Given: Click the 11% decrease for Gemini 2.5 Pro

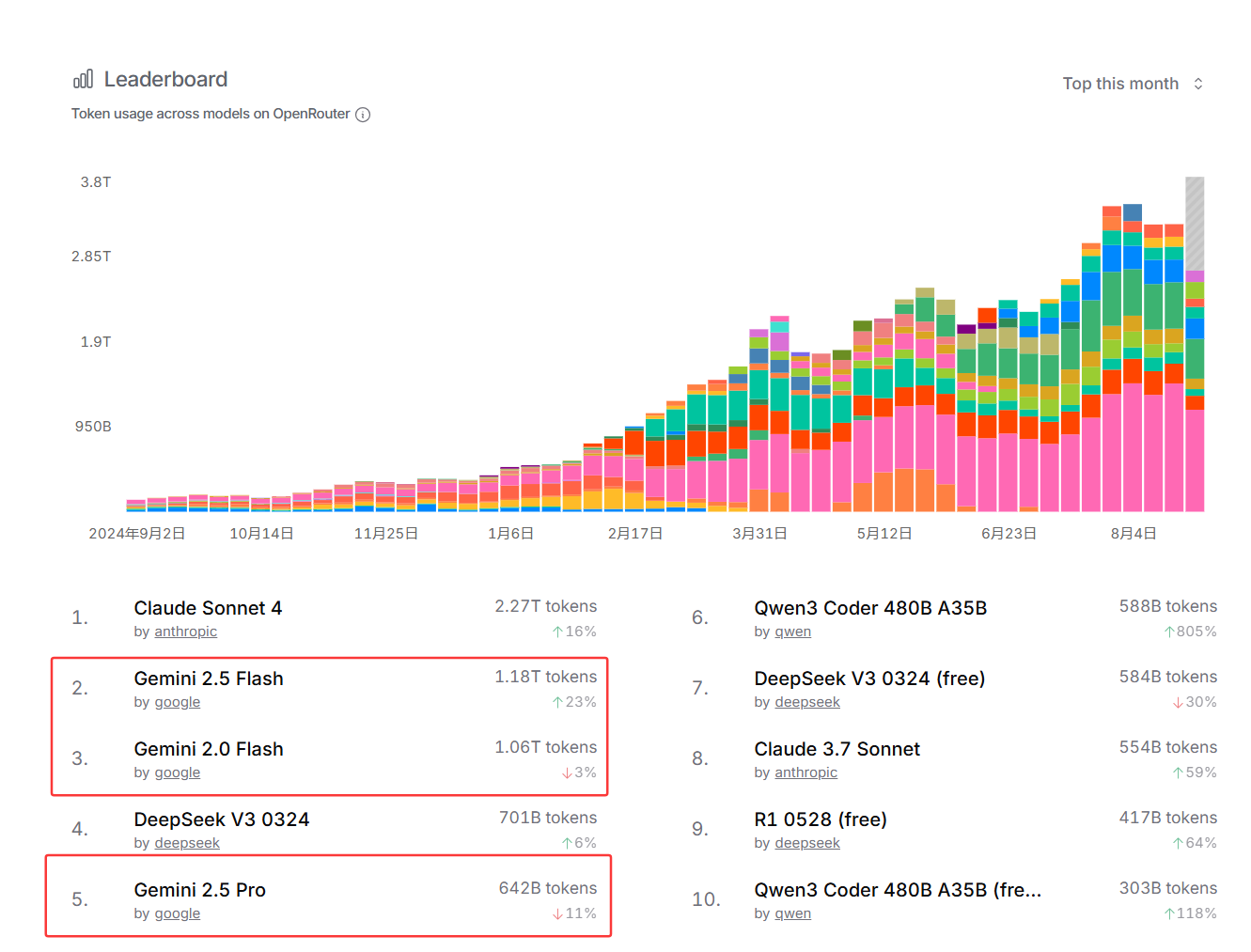Looking at the screenshot, I should click(574, 913).
